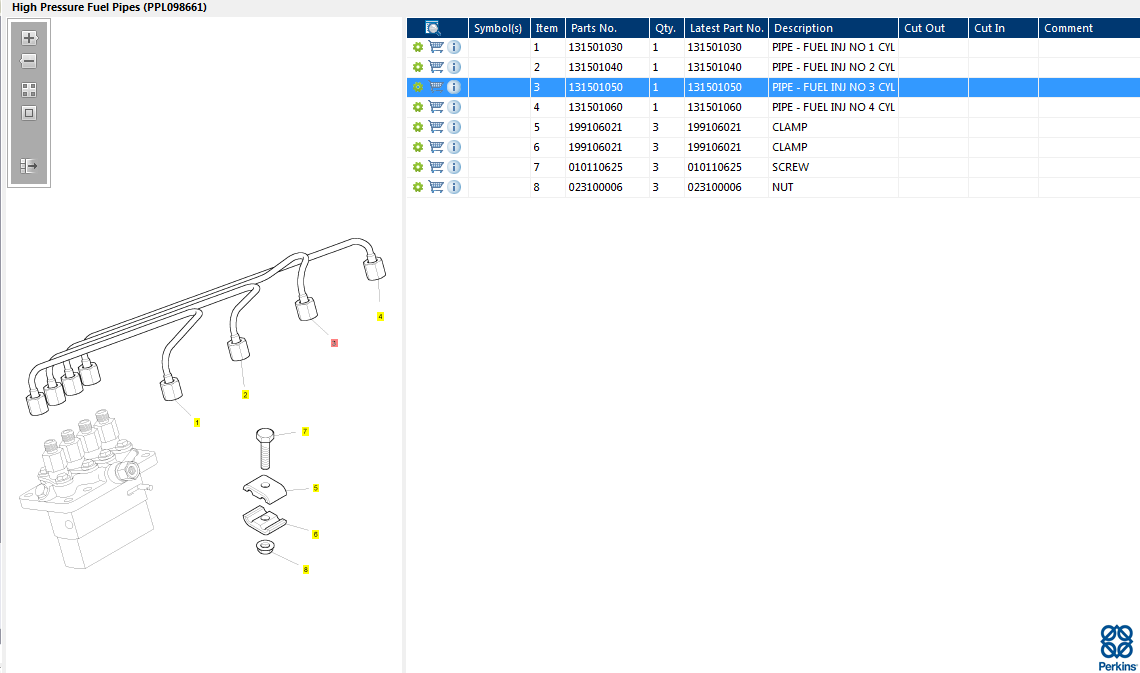The width and height of the screenshot is (1140, 673).
Task: Add item 6 CLAMP to cart
Action: click(436, 147)
